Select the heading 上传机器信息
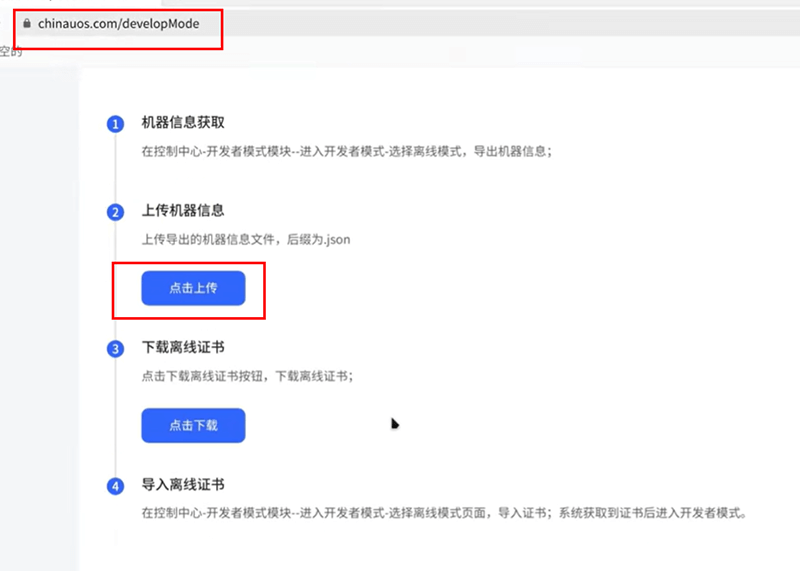Viewport: 800px width, 571px height. click(x=183, y=210)
